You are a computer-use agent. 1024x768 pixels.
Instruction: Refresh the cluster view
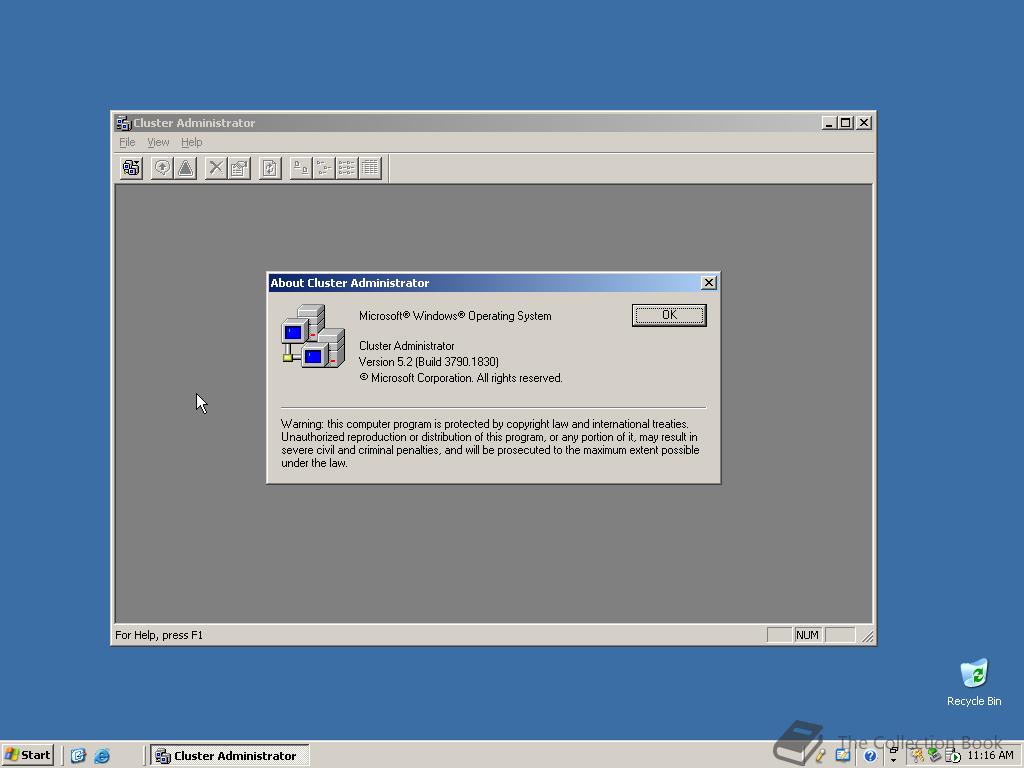click(269, 167)
